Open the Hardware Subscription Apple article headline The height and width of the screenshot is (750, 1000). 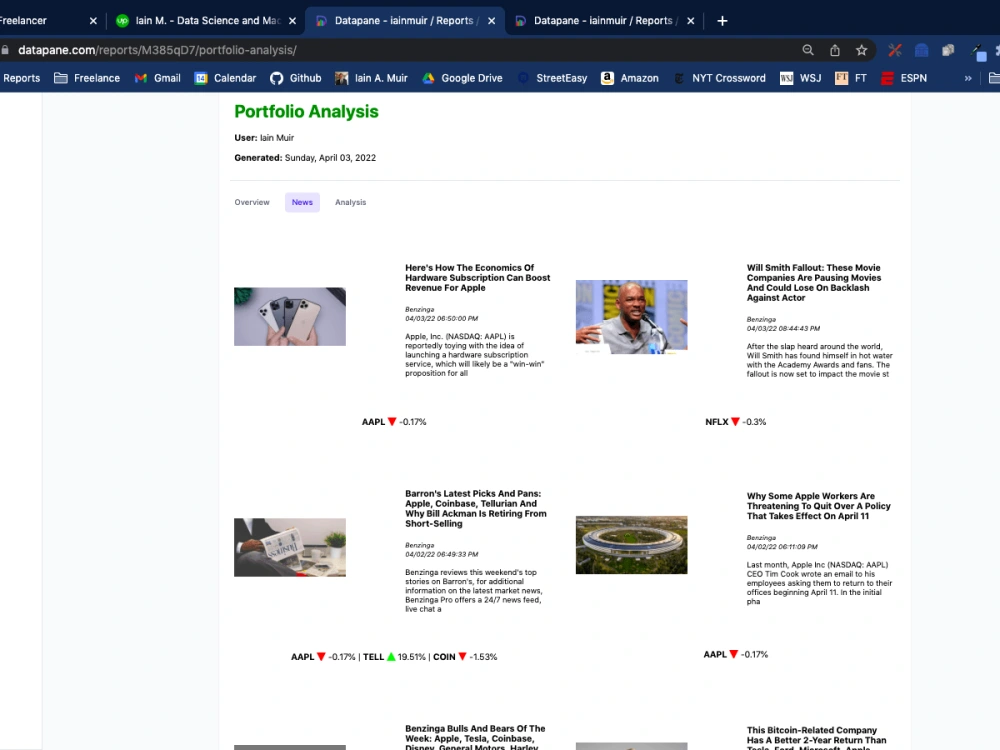[x=478, y=278]
